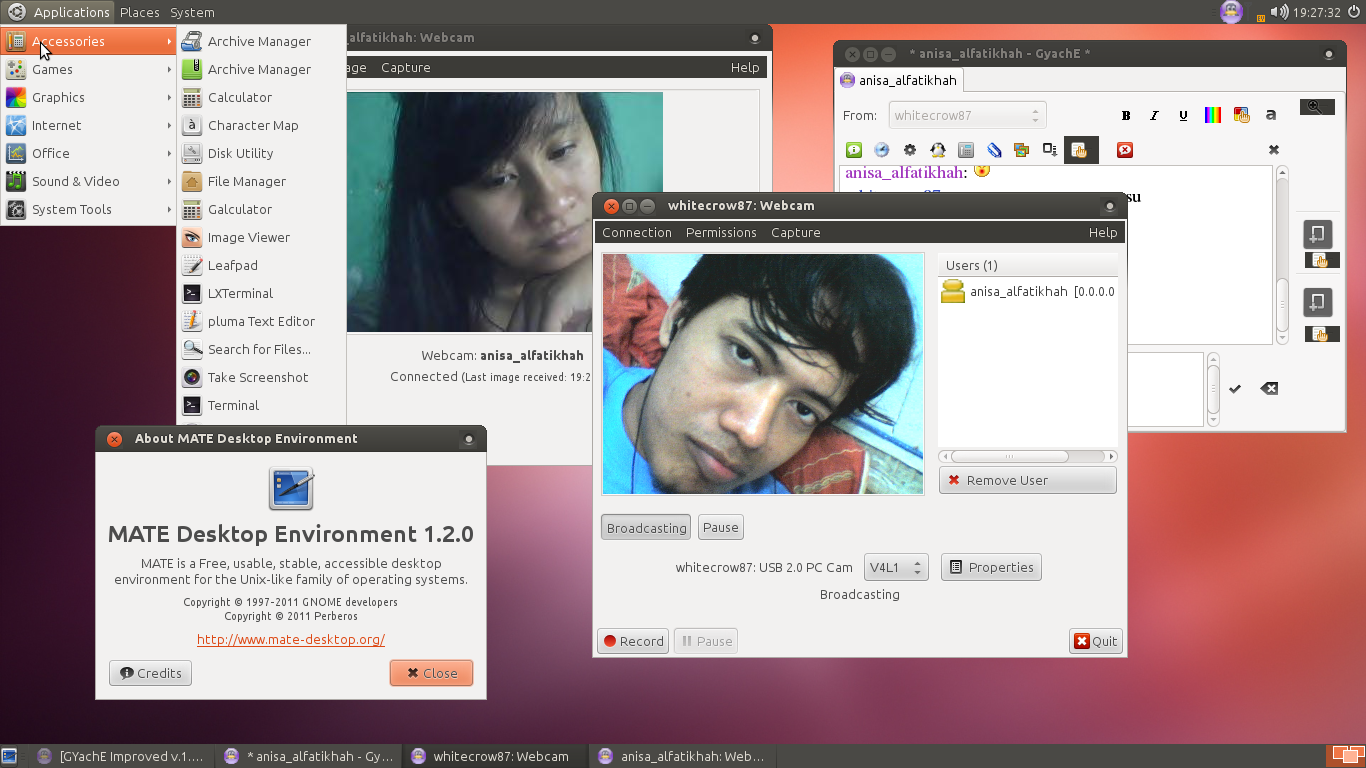The image size is (1366, 768).
Task: Click the gear settings icon in the chat toolbar
Action: tap(910, 149)
